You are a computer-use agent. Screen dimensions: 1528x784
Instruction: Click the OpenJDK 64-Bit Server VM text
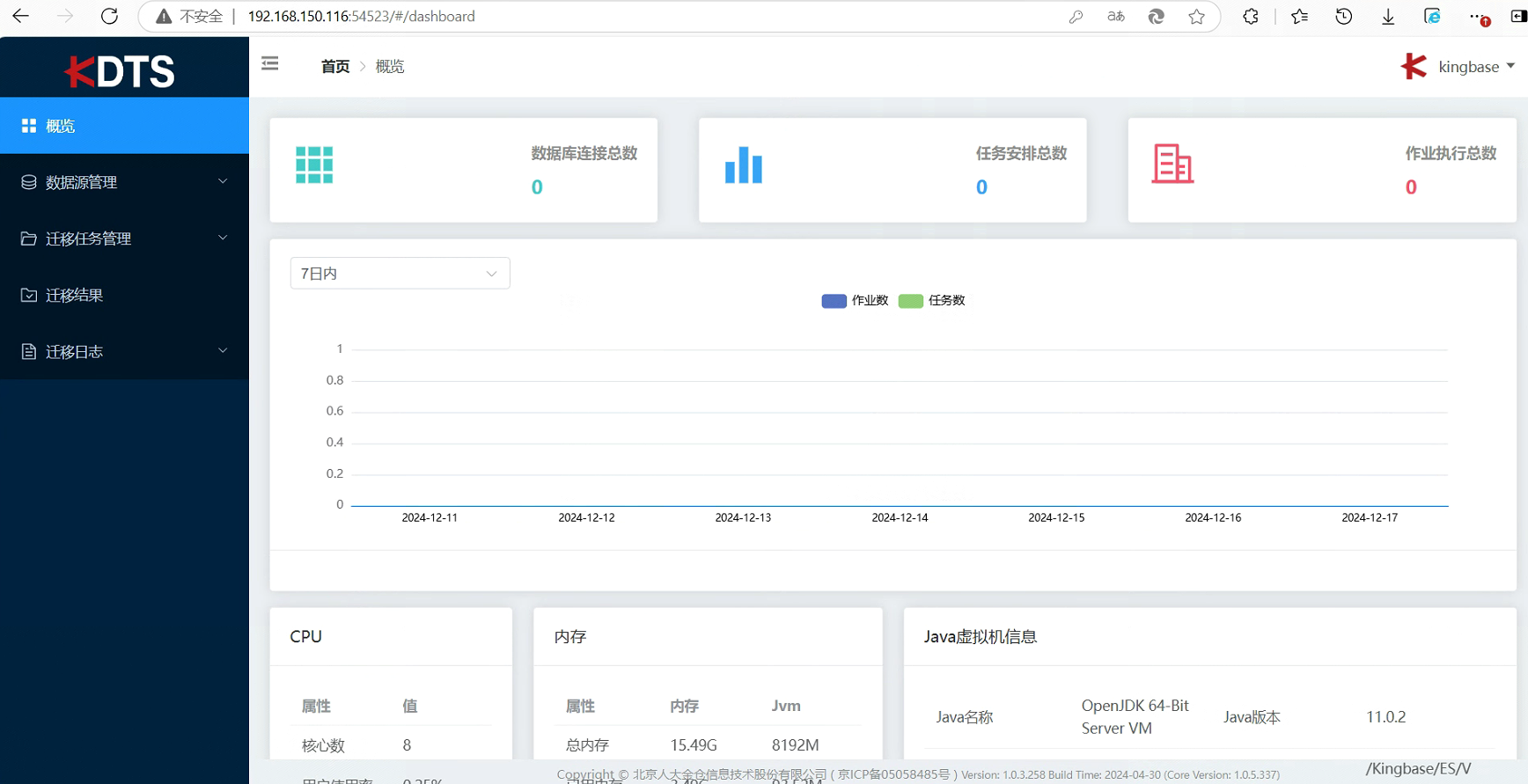(1135, 717)
